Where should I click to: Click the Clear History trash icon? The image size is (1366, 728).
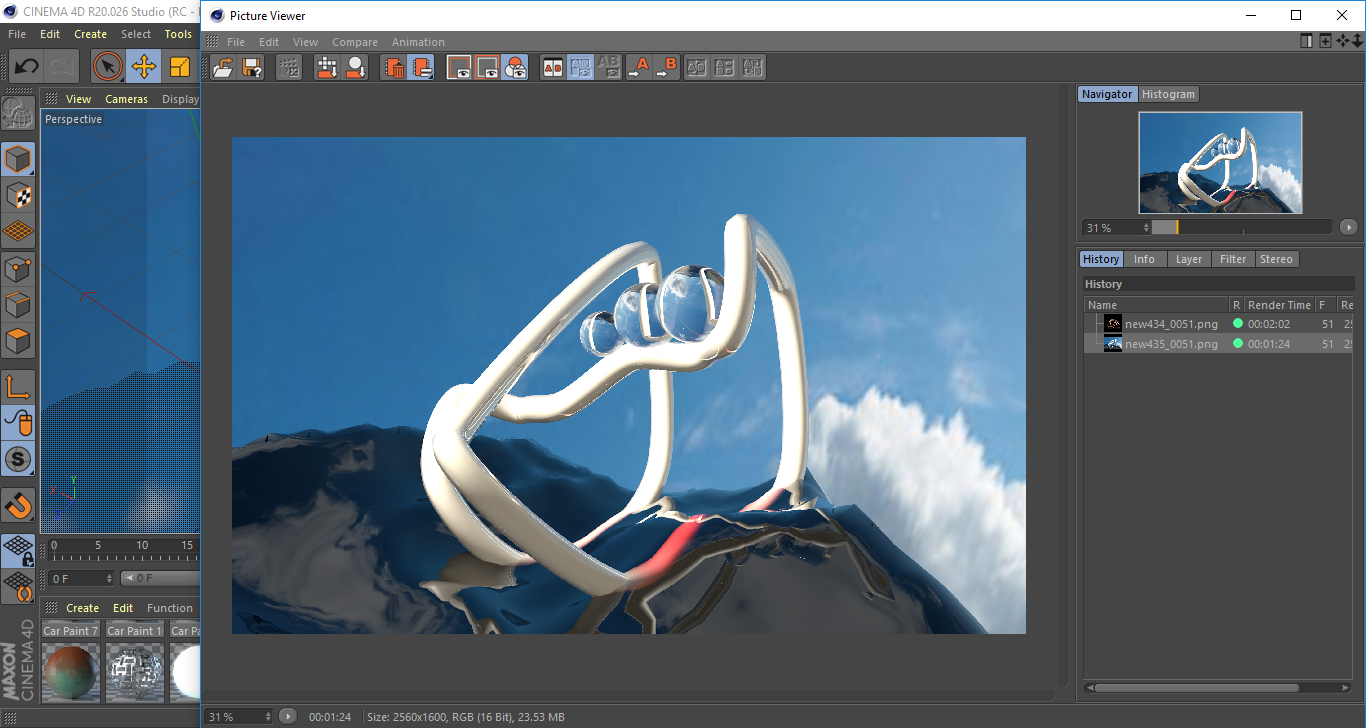(x=394, y=67)
